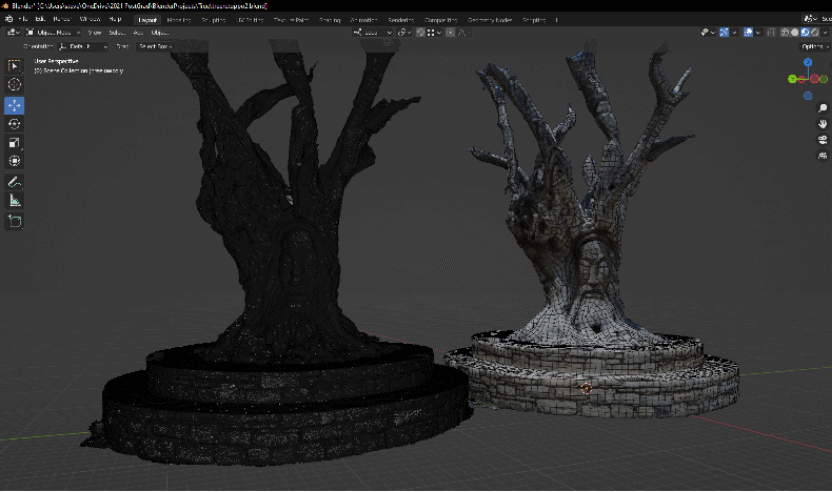Switch to the Sculpting workspace tab

coord(213,20)
